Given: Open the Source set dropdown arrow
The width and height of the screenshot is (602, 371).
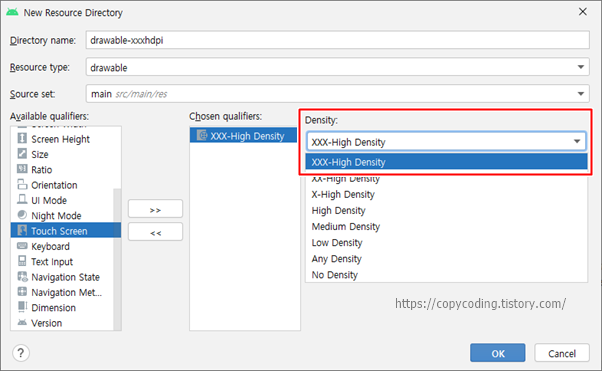Looking at the screenshot, I should [580, 94].
